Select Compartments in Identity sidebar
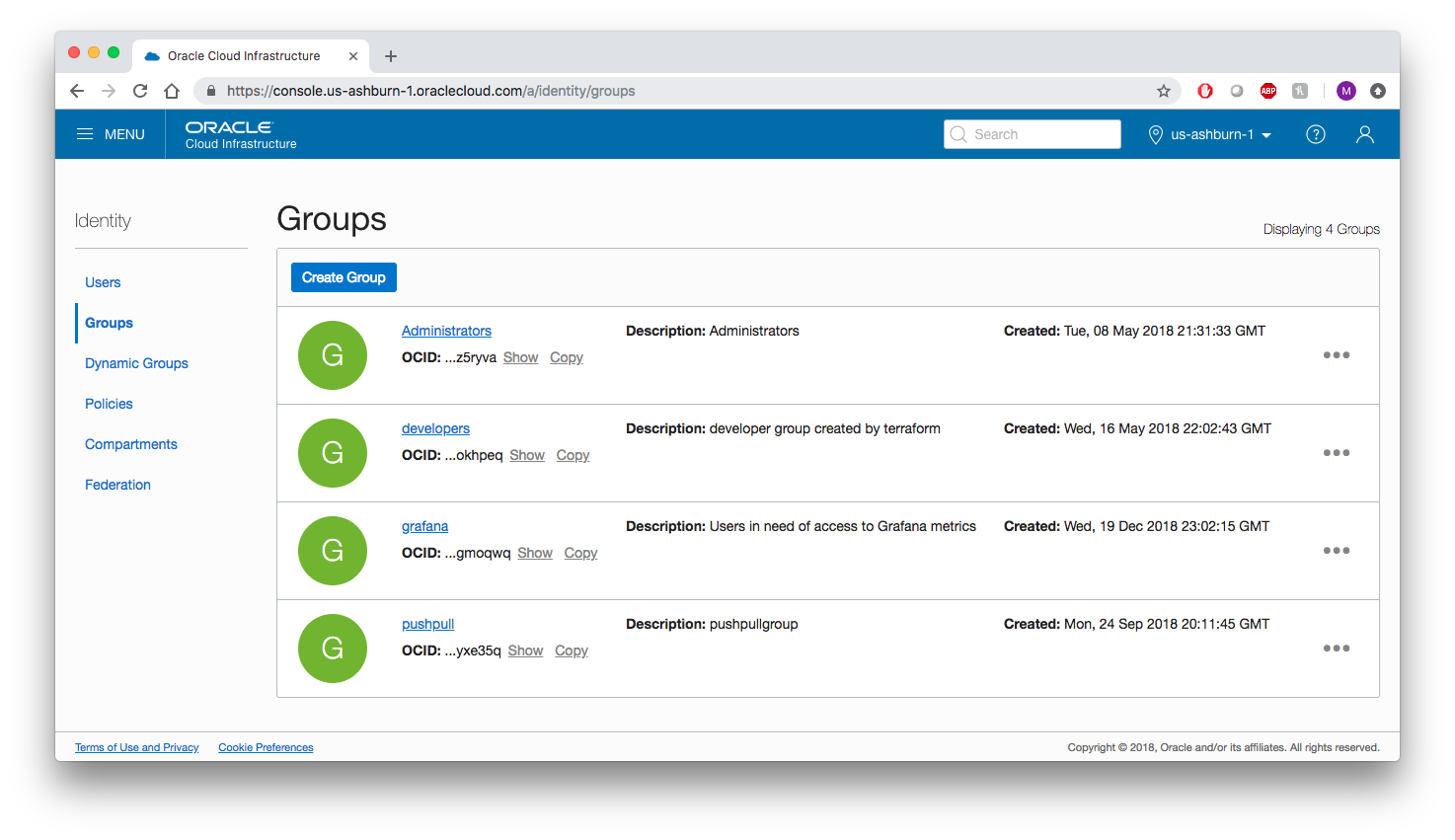Image resolution: width=1455 pixels, height=840 pixels. (x=131, y=444)
